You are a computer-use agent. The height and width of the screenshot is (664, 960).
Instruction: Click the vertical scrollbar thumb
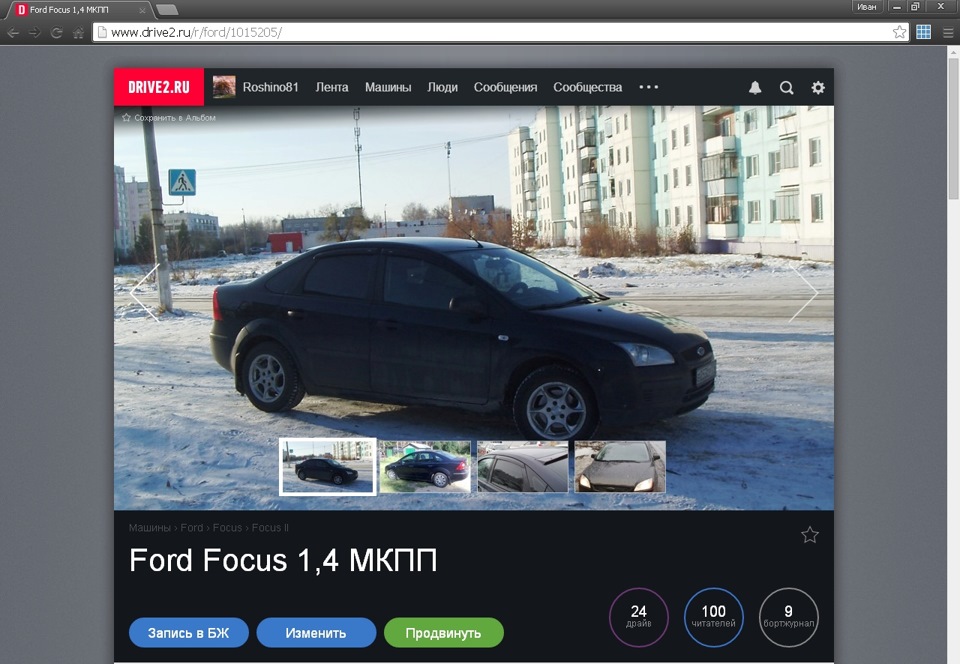(x=953, y=129)
